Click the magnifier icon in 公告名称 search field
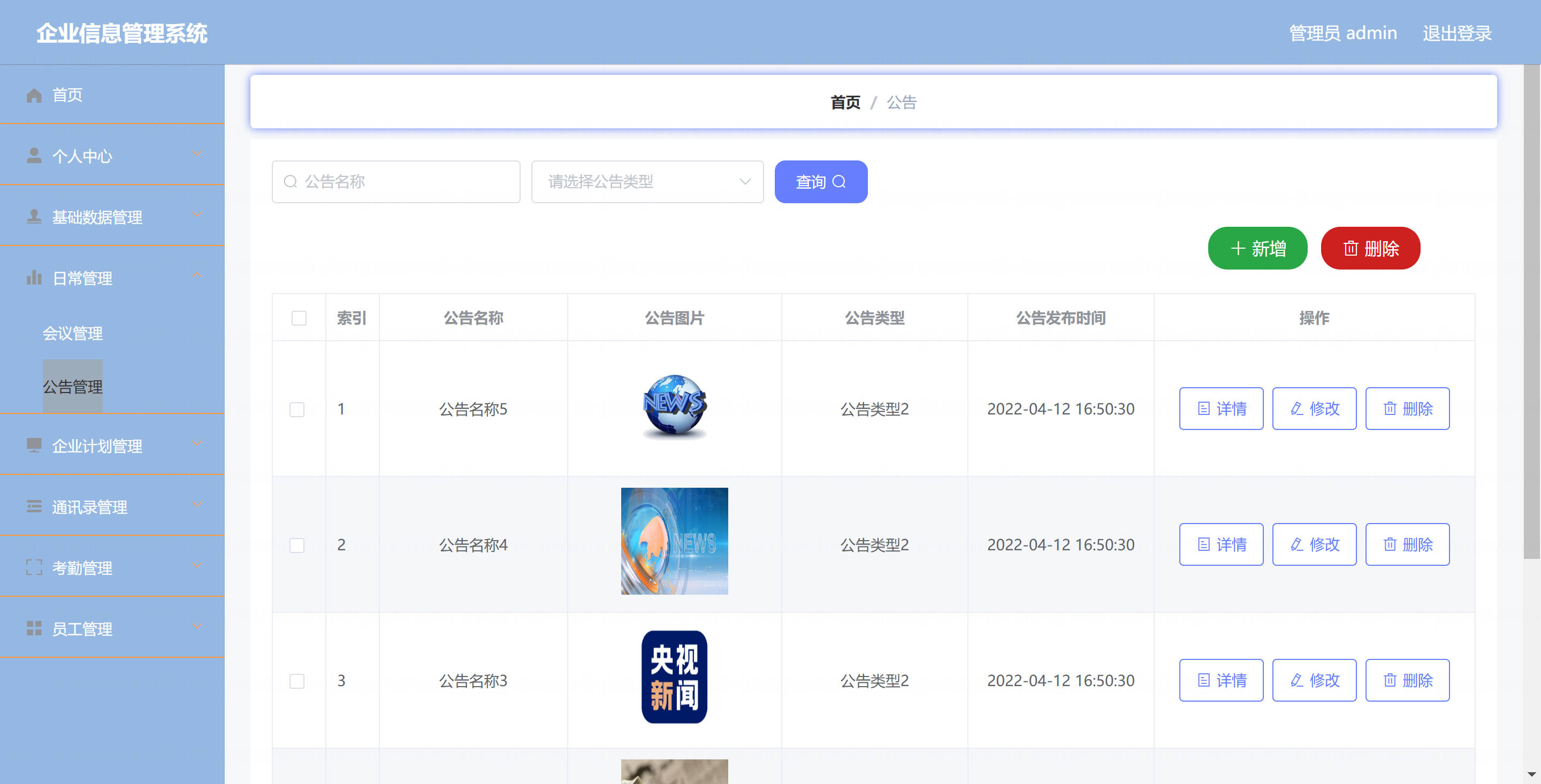This screenshot has width=1541, height=784. 291,181
